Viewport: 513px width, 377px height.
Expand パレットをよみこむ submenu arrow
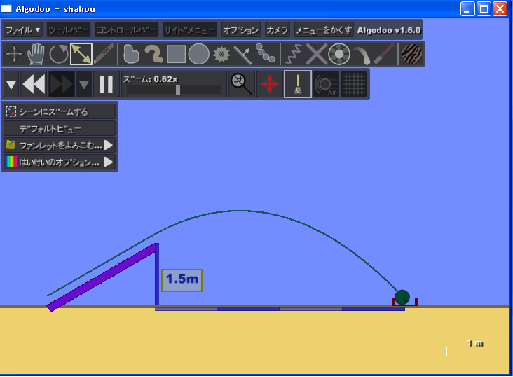[108, 145]
